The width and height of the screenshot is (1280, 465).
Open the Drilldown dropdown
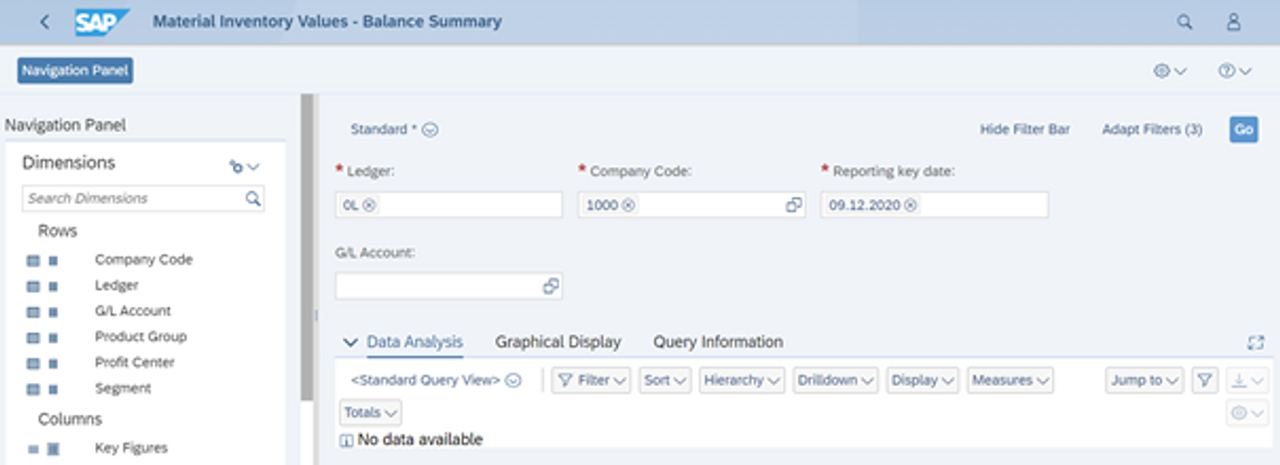pyautogui.click(x=836, y=380)
